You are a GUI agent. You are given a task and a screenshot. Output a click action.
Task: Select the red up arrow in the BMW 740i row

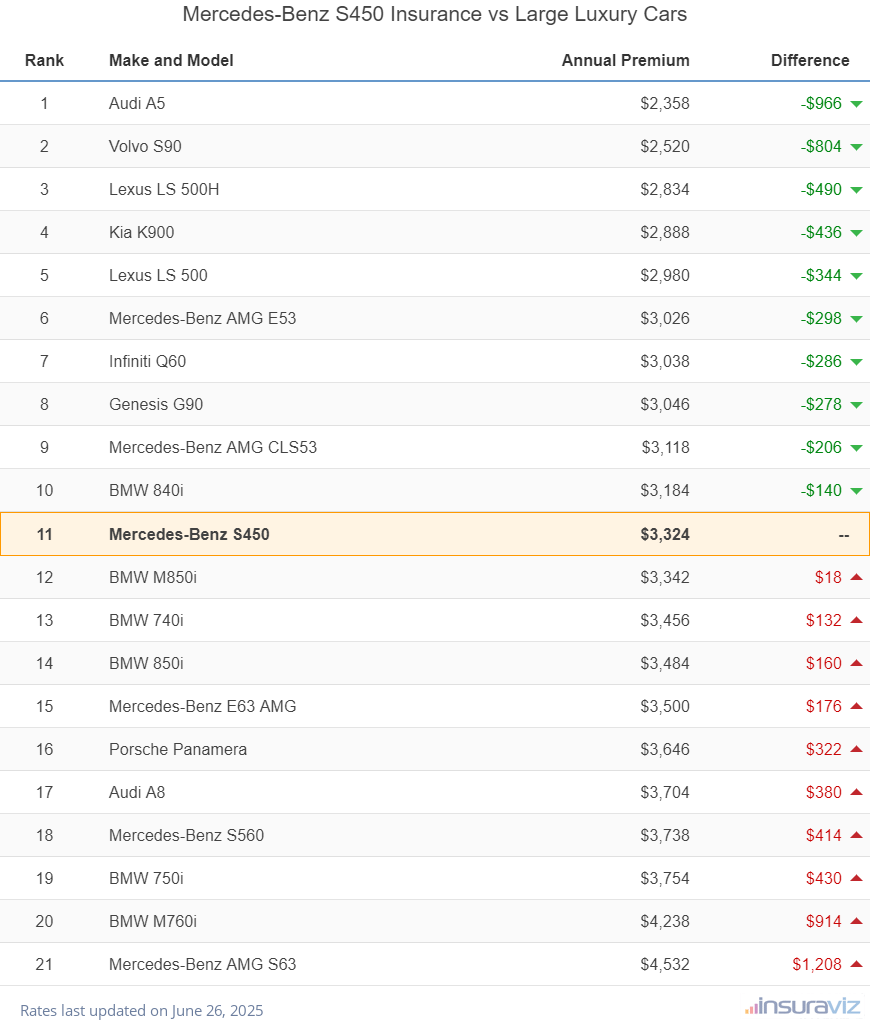856,620
